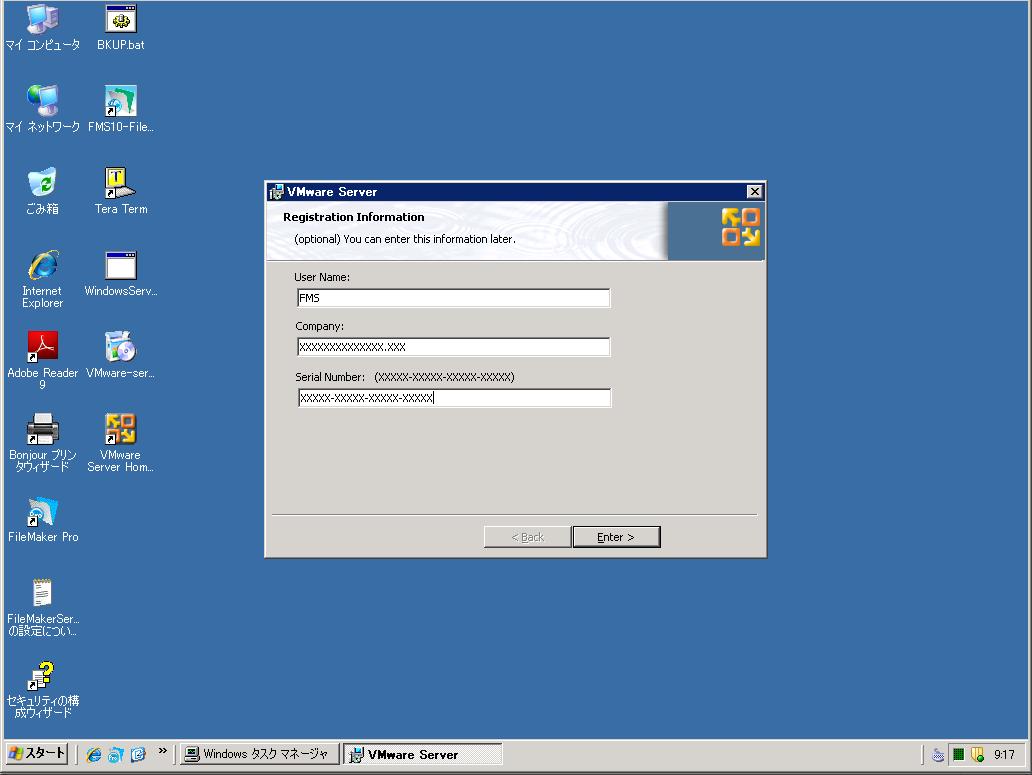
Task: Close the VMware Server dialog
Action: 754,191
